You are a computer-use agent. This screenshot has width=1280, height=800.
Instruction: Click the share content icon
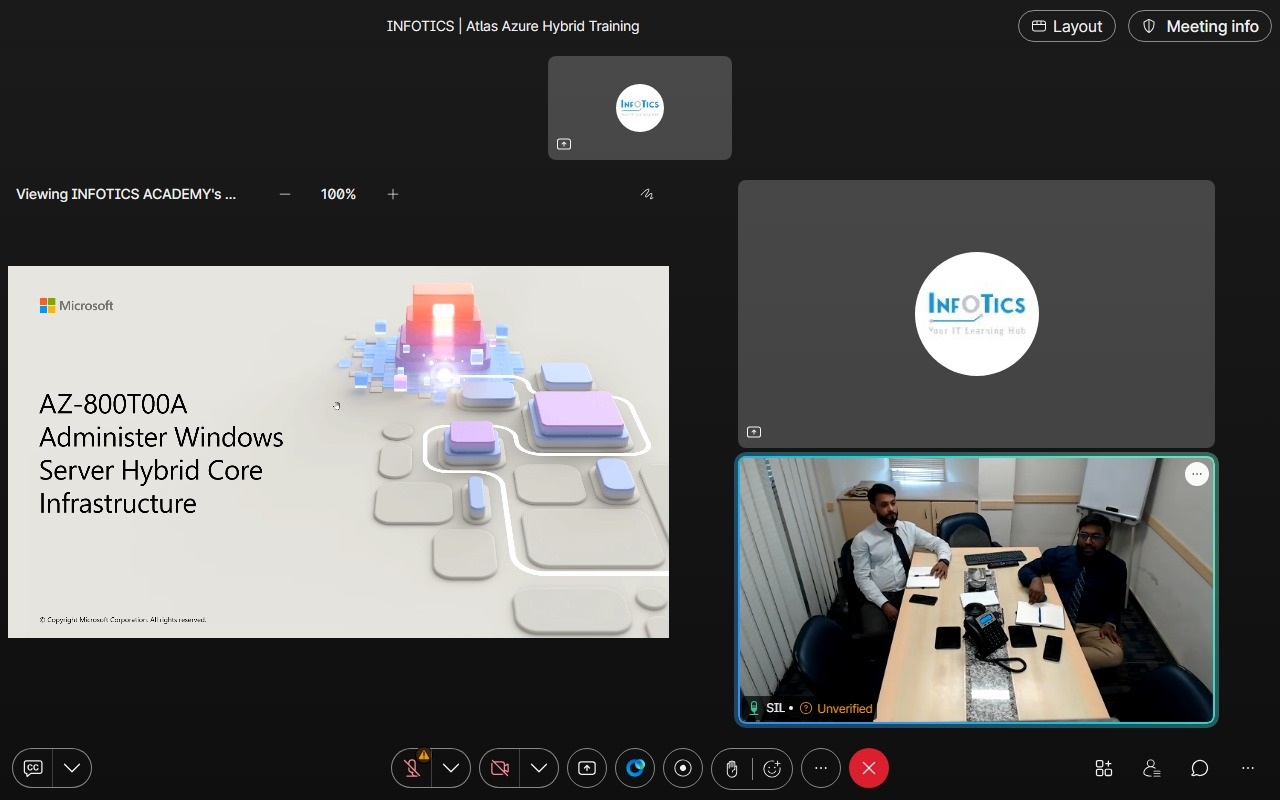coord(587,768)
